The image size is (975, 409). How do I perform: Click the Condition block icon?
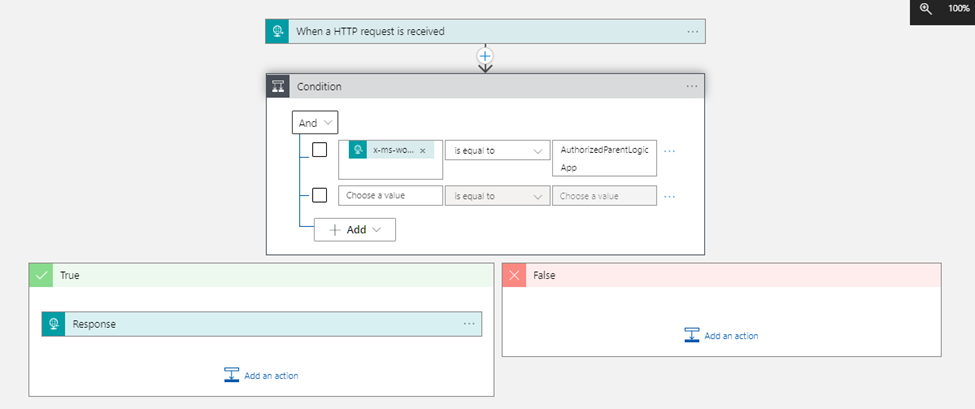point(278,86)
